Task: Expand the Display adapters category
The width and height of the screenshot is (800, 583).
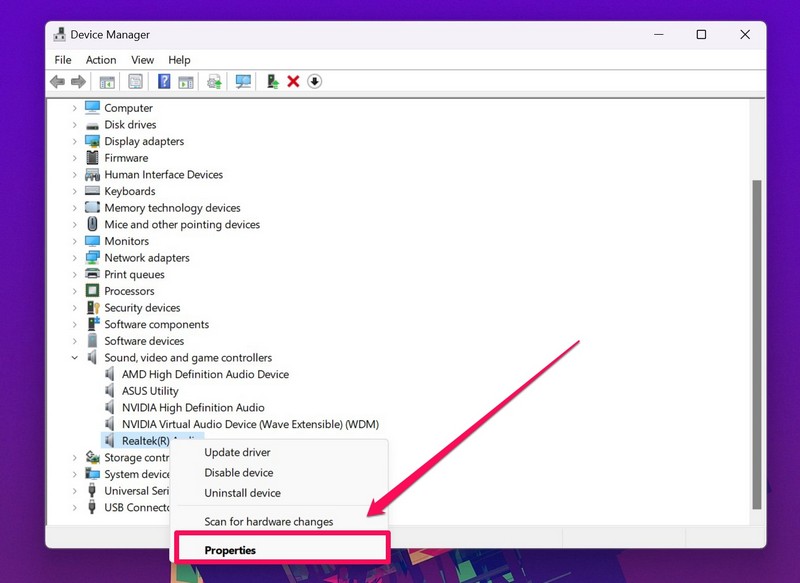Action: pyautogui.click(x=74, y=142)
